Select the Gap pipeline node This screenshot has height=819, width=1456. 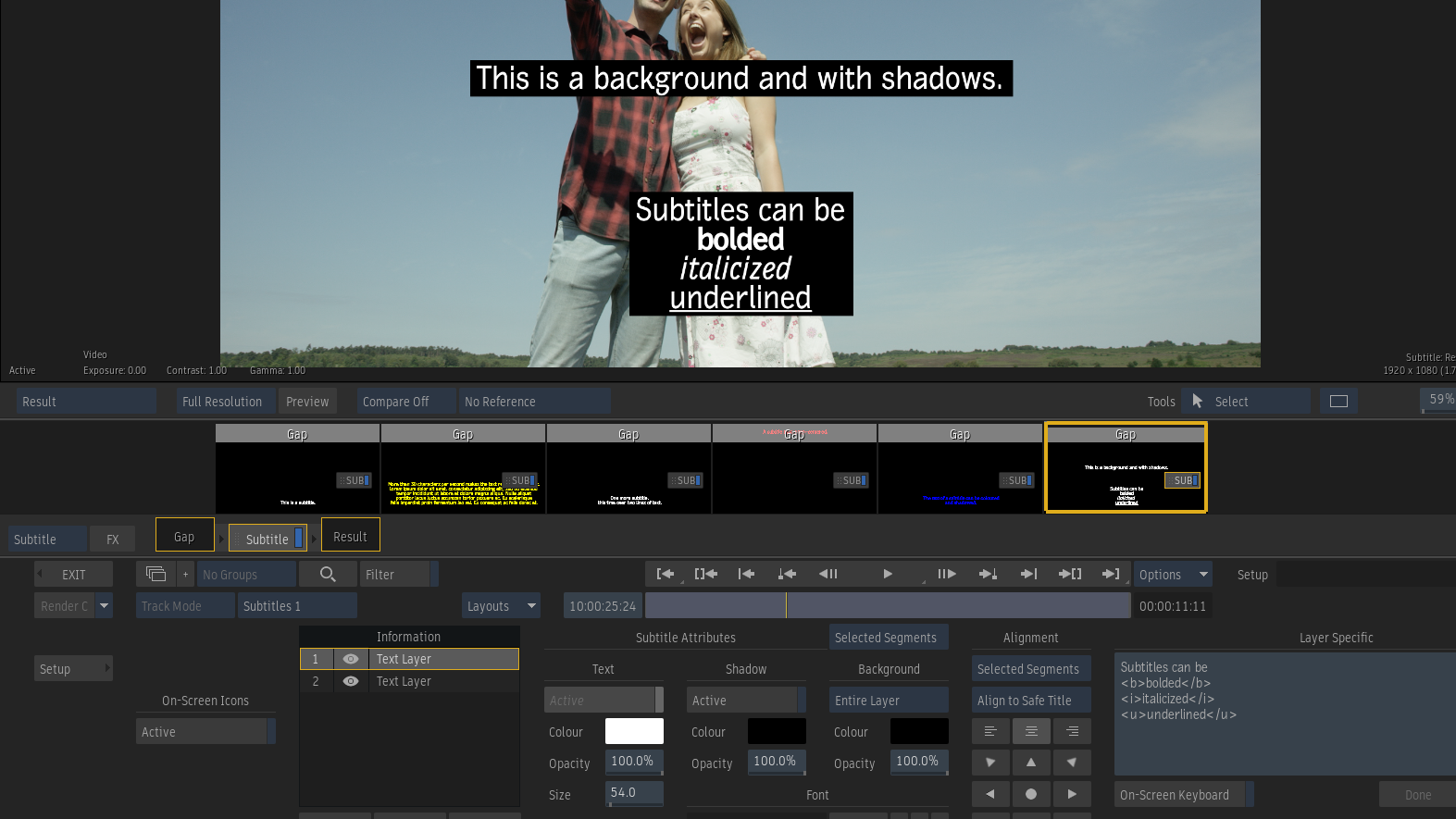(184, 536)
